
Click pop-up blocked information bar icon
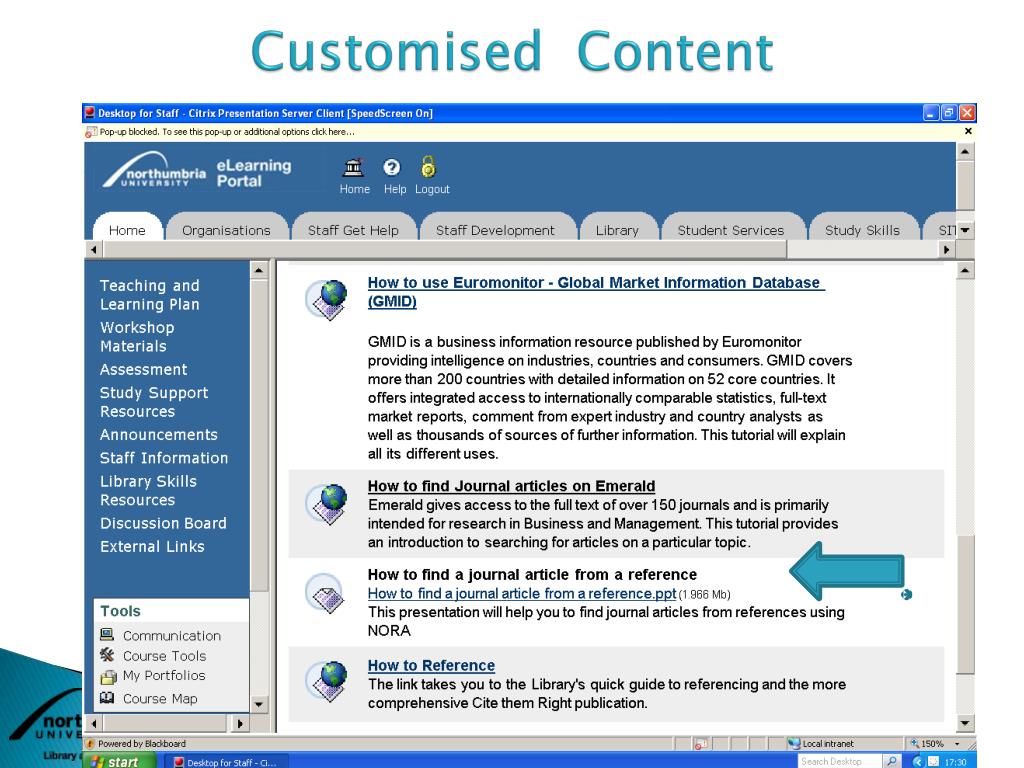[x=91, y=132]
